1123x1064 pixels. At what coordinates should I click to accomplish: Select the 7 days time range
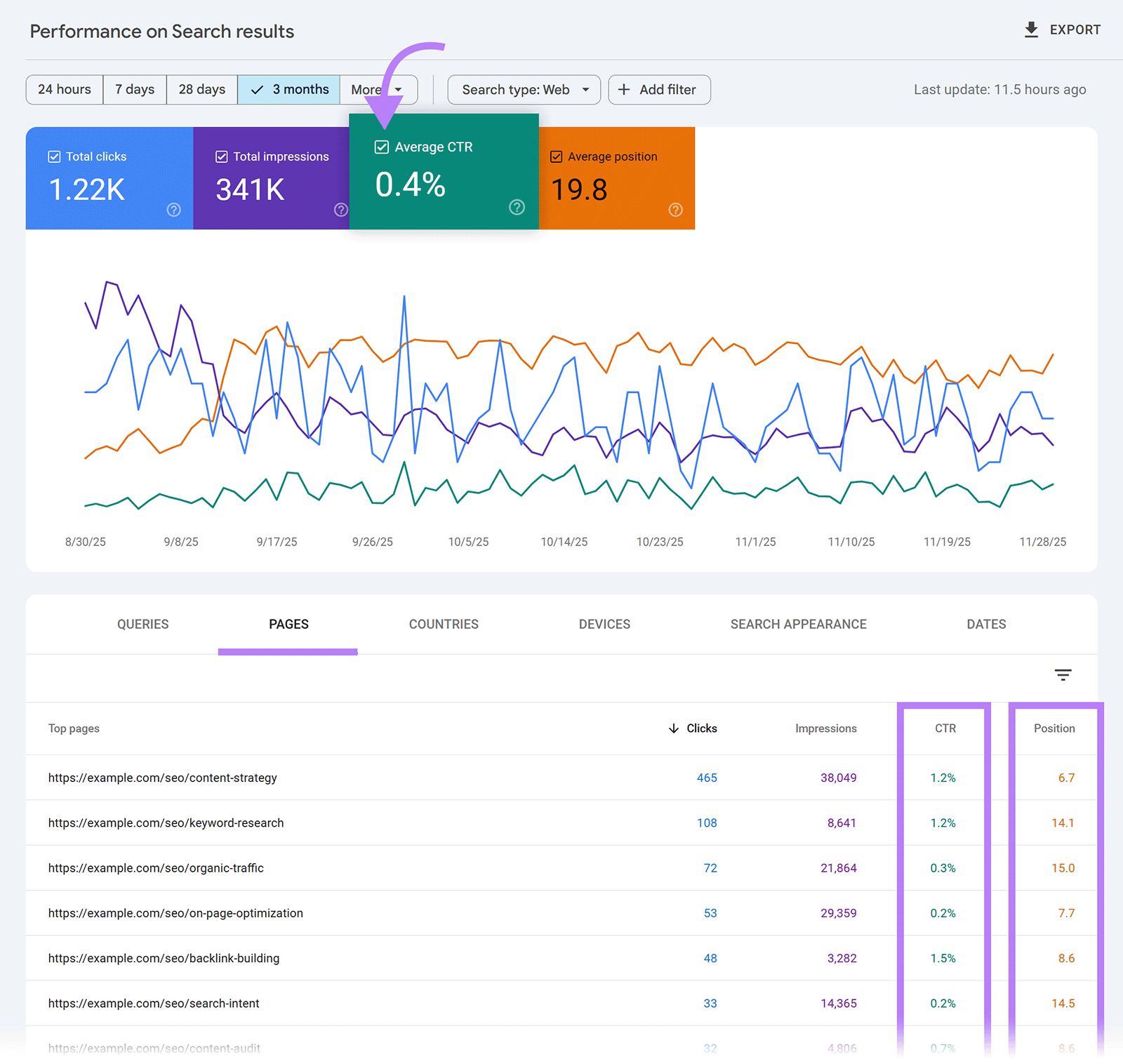[134, 89]
